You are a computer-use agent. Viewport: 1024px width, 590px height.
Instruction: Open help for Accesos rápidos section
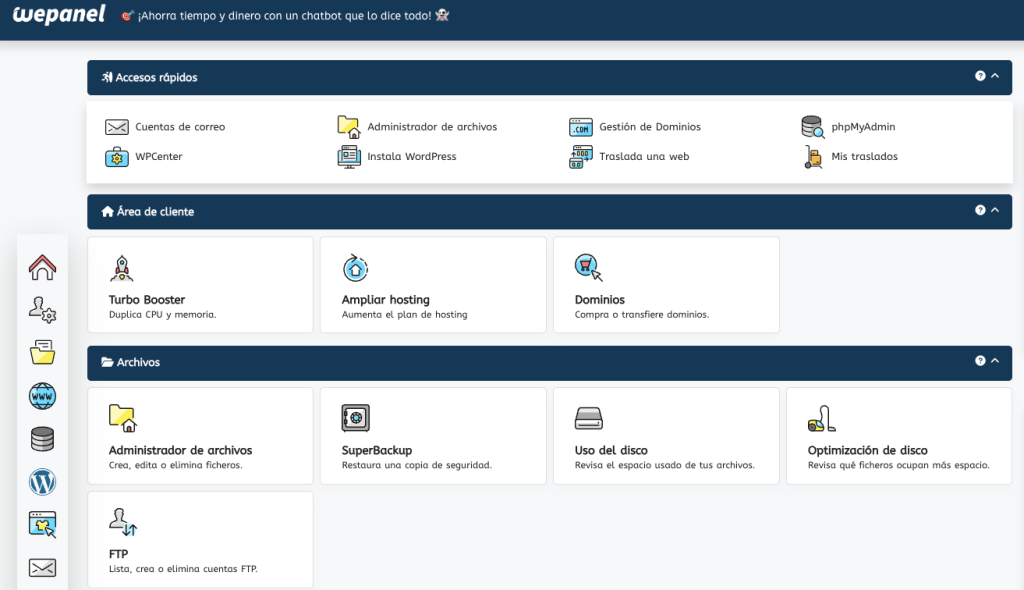pyautogui.click(x=980, y=76)
